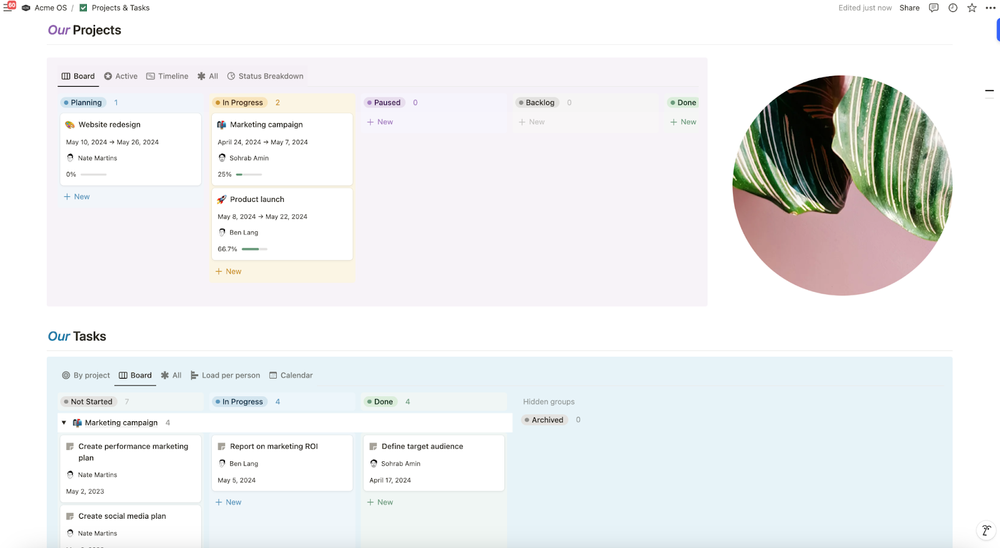1000x548 pixels.
Task: Open the comments icon in top bar
Action: point(934,8)
